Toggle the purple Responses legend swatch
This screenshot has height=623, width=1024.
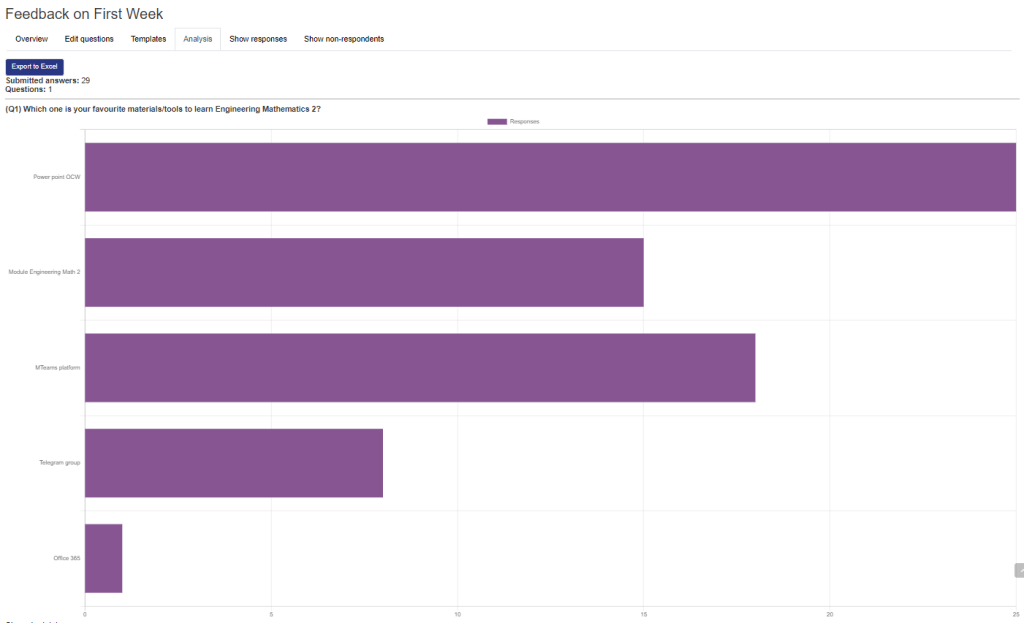[497, 121]
